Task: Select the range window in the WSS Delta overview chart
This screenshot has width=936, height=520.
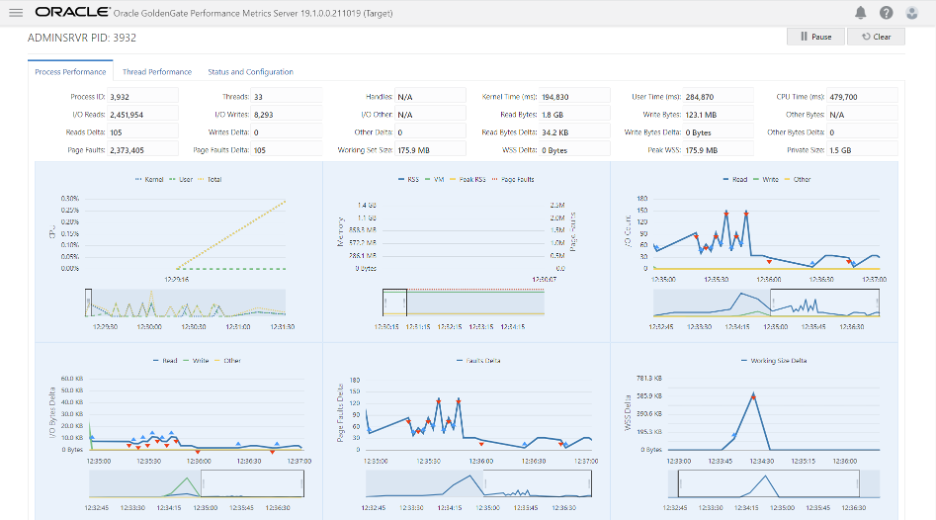Action: coord(769,484)
